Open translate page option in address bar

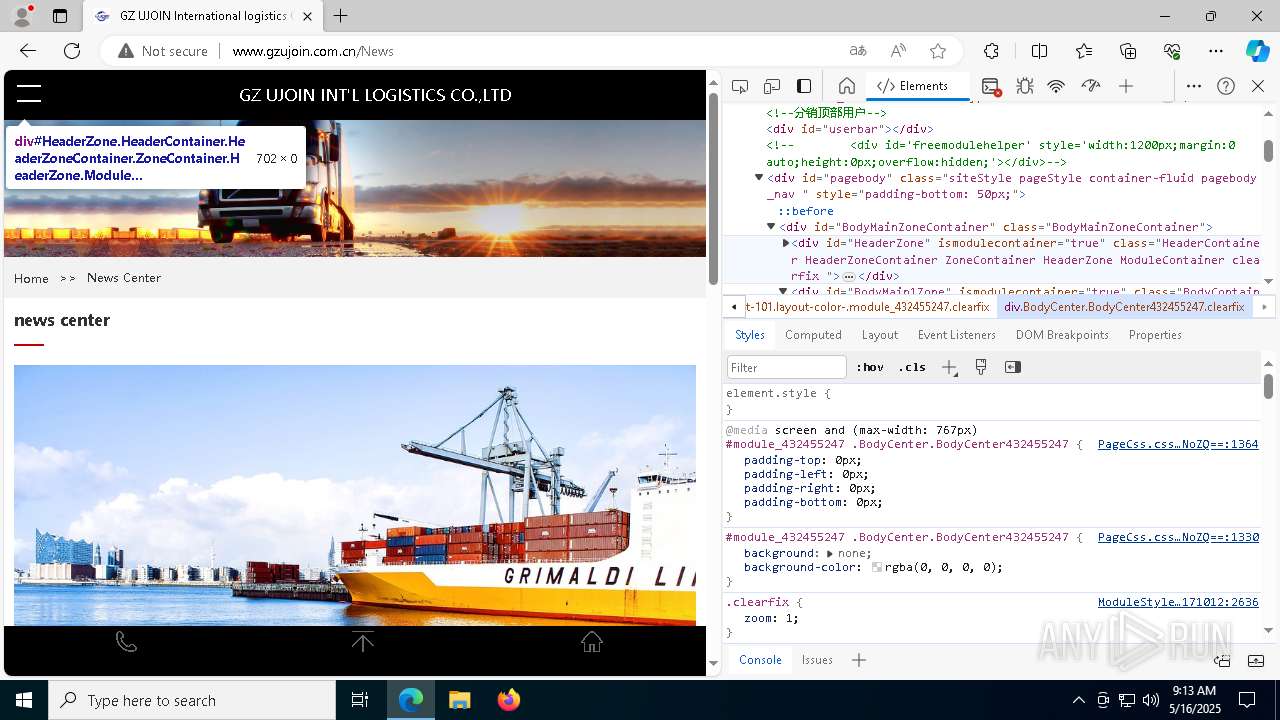tap(858, 51)
